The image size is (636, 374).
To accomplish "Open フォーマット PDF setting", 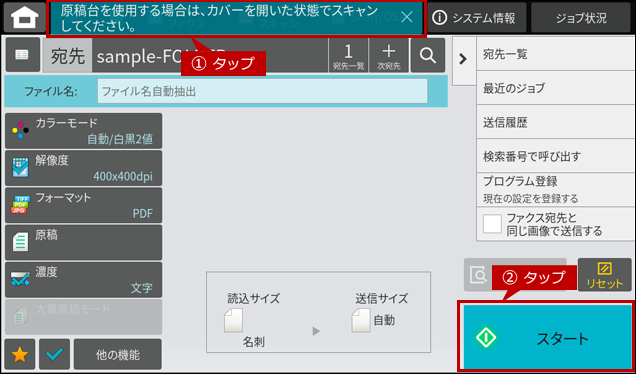I will coord(84,205).
